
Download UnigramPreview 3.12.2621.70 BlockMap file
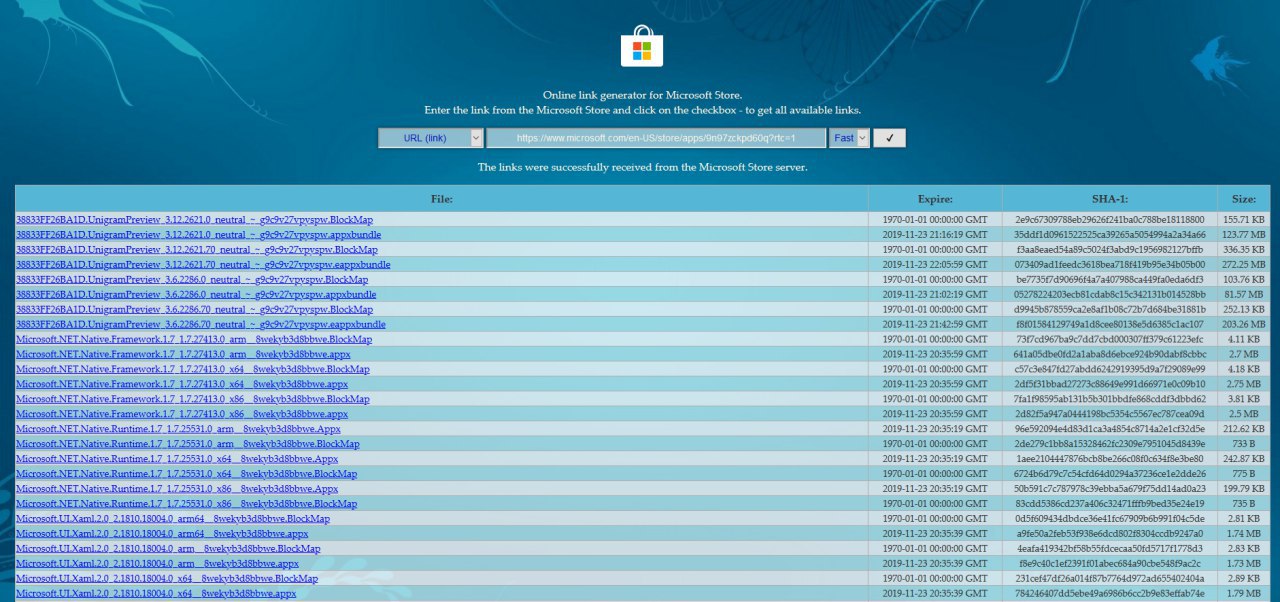(197, 249)
